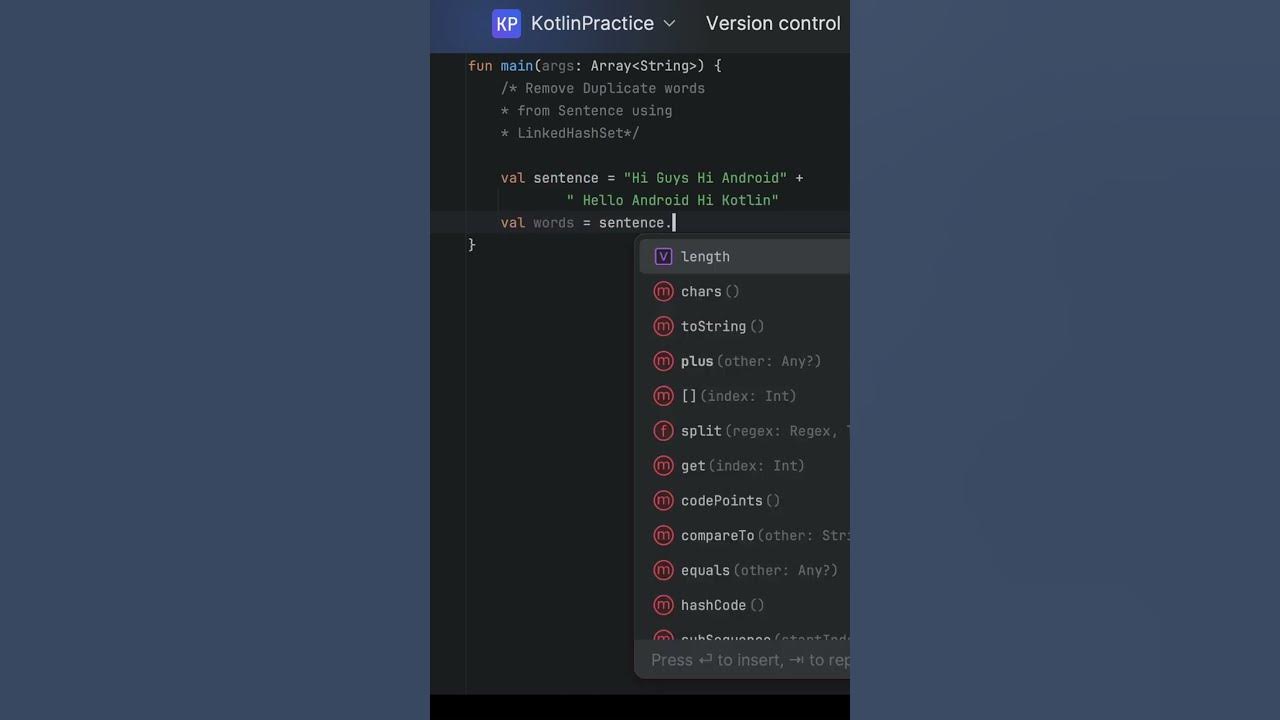Choose the compareTo completion entry
This screenshot has height=720, width=1280.
coord(718,536)
